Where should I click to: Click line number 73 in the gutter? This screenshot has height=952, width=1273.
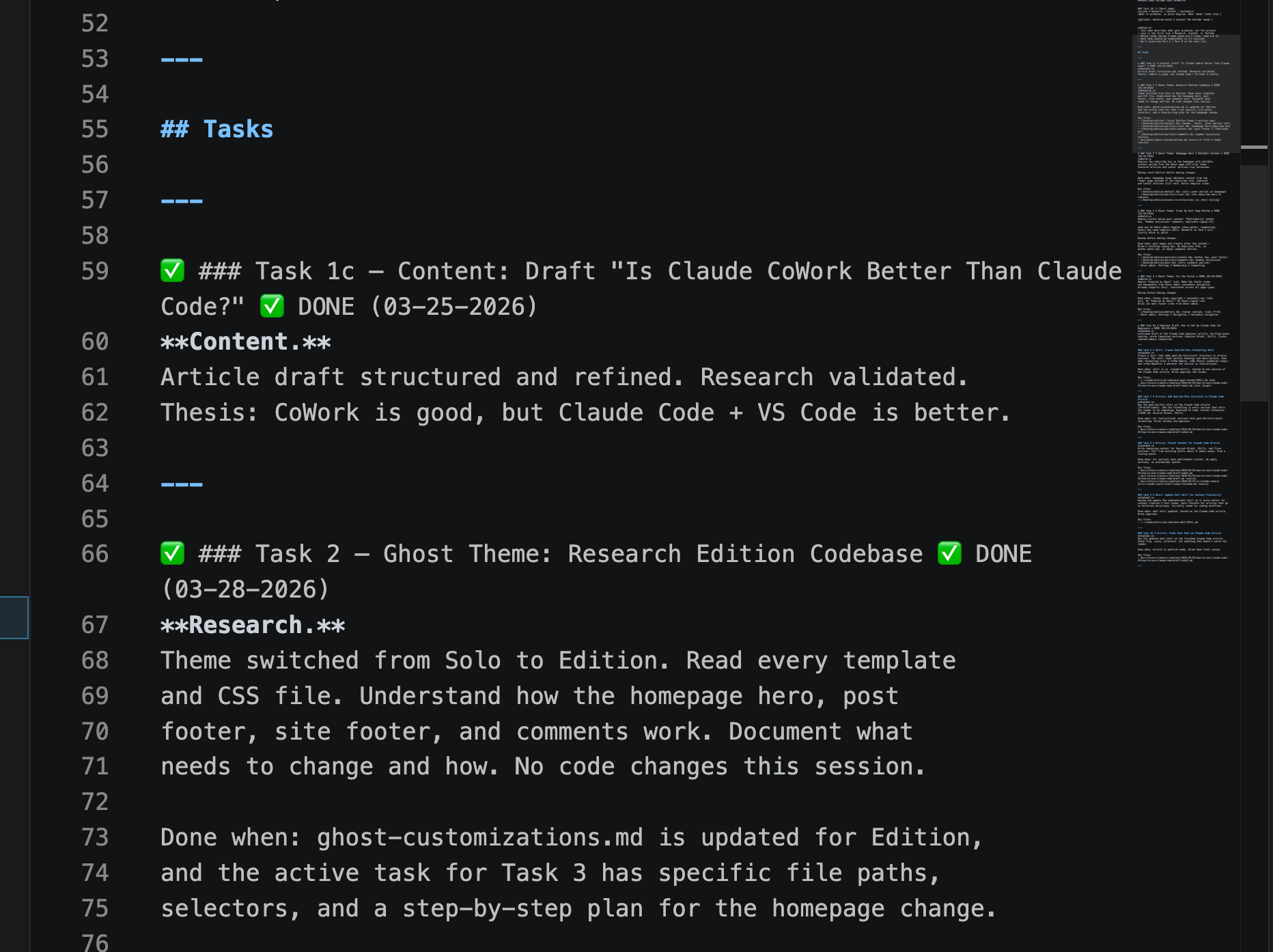click(x=95, y=837)
